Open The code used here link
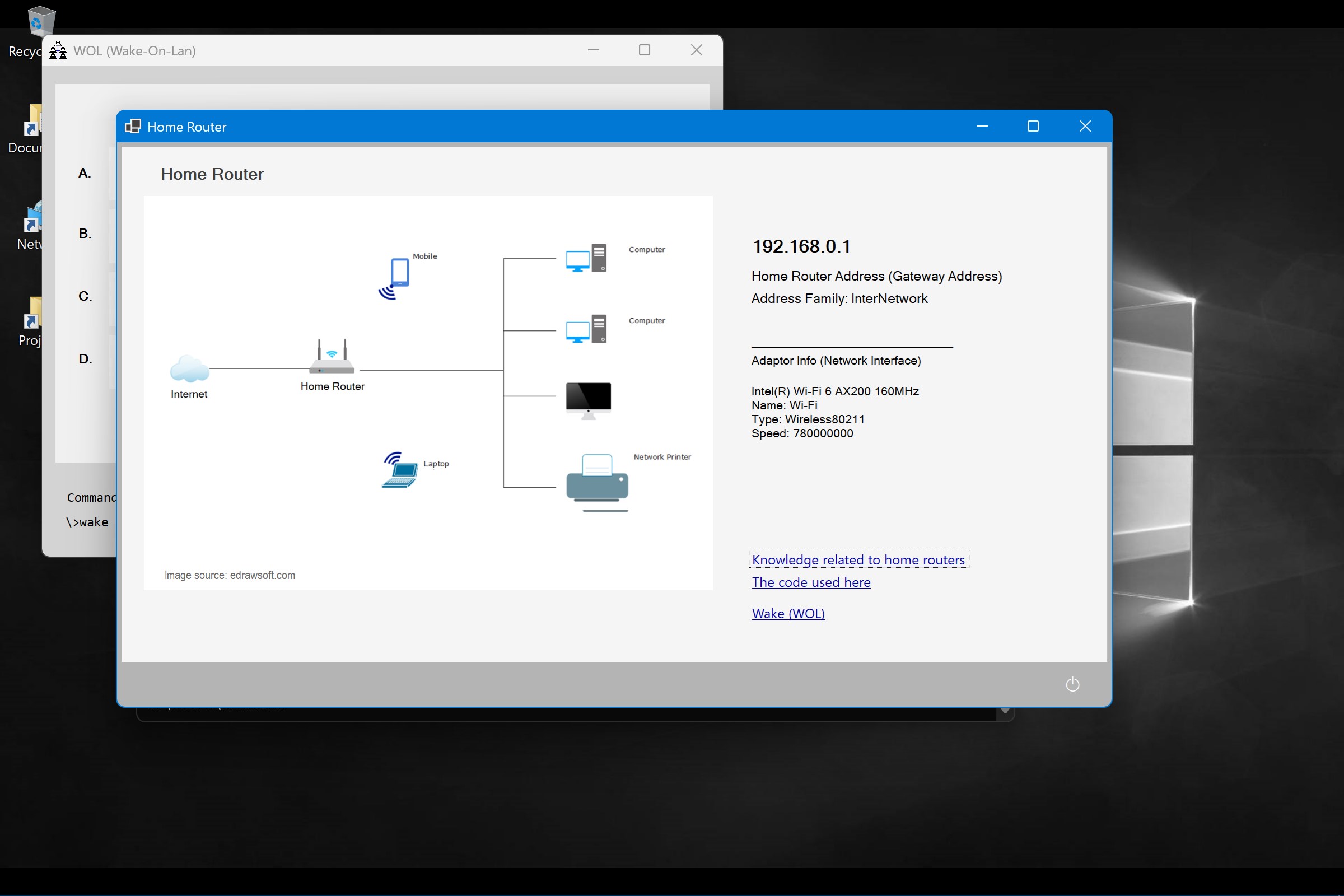The image size is (1344, 896). 811,582
